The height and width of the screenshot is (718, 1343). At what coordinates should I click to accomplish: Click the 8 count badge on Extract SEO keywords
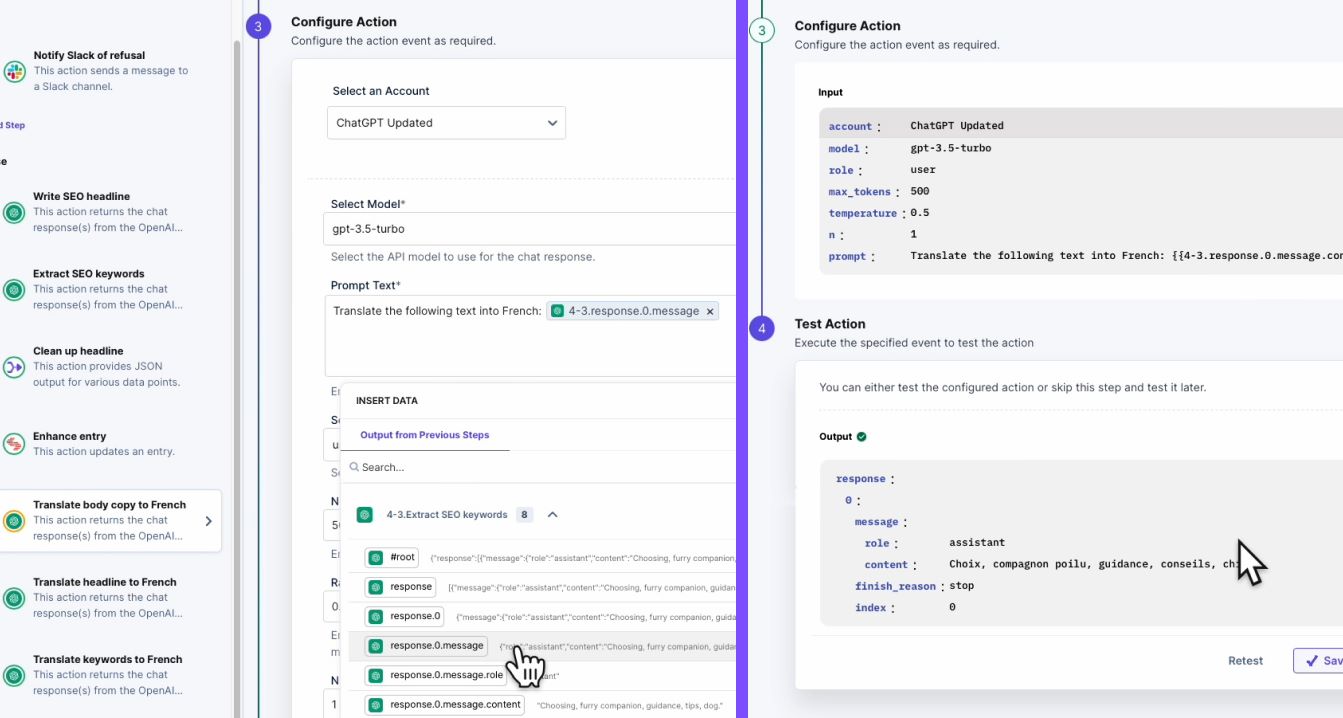click(524, 515)
